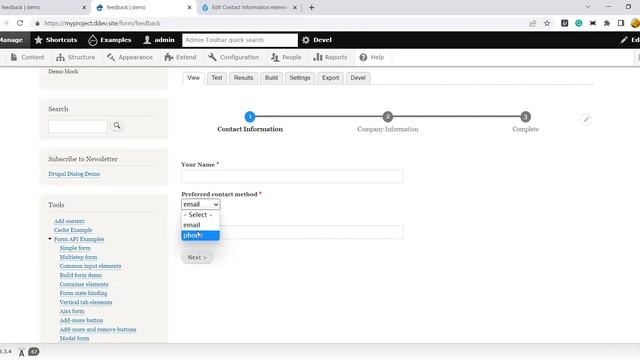Open the Add-more button link
640x360 pixels.
tap(81, 320)
